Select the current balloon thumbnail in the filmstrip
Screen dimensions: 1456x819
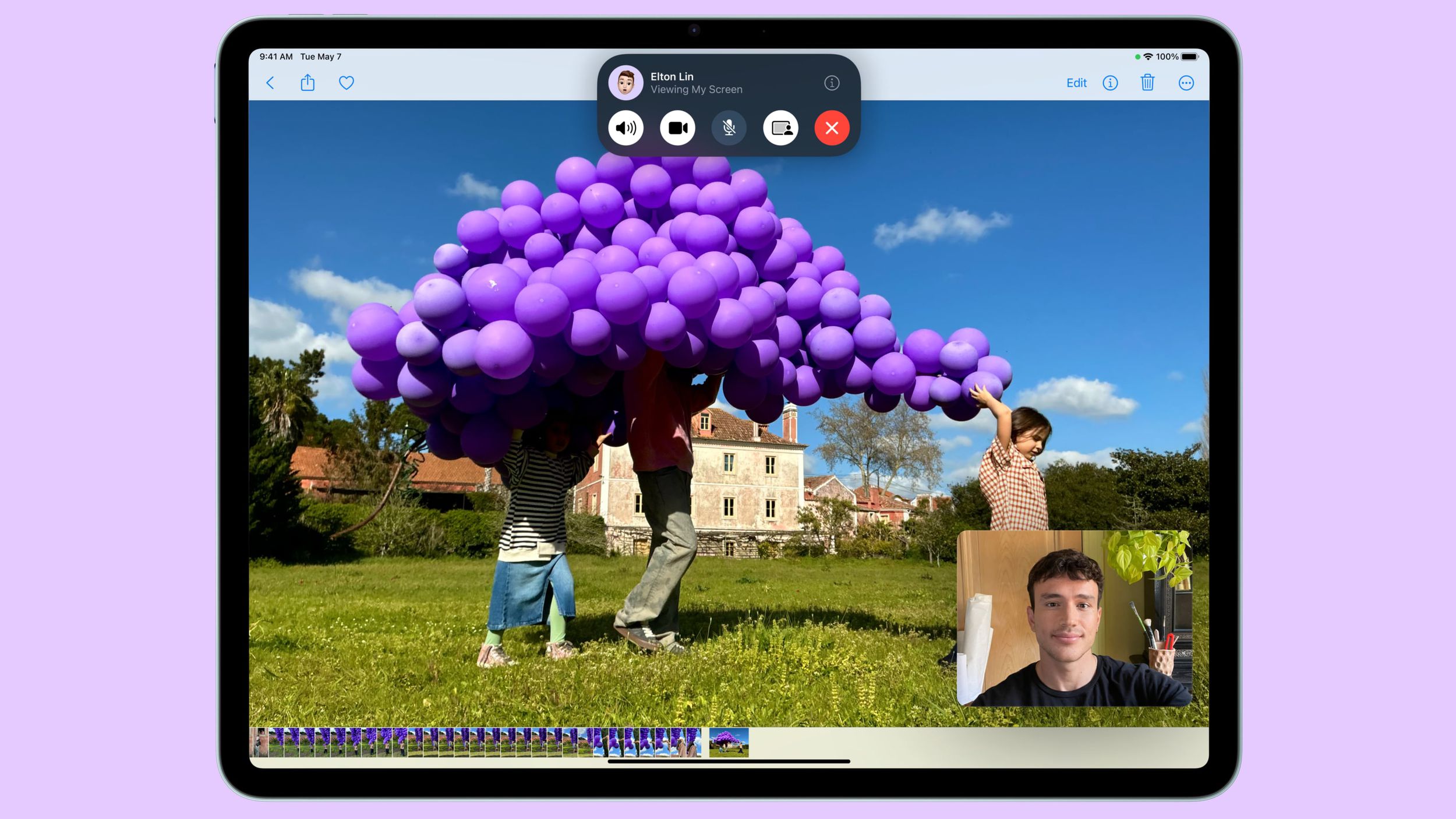coord(729,742)
